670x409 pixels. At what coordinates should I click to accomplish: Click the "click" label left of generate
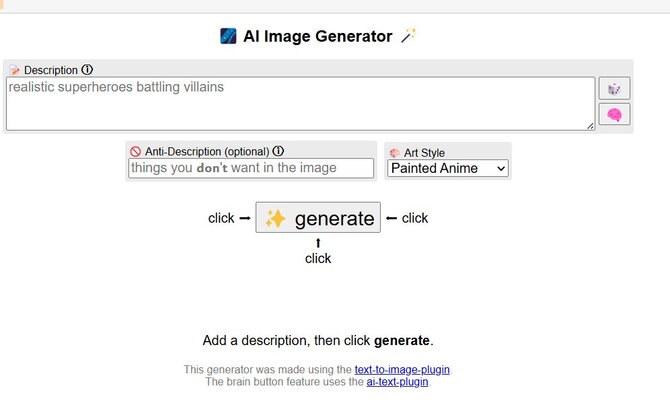221,218
